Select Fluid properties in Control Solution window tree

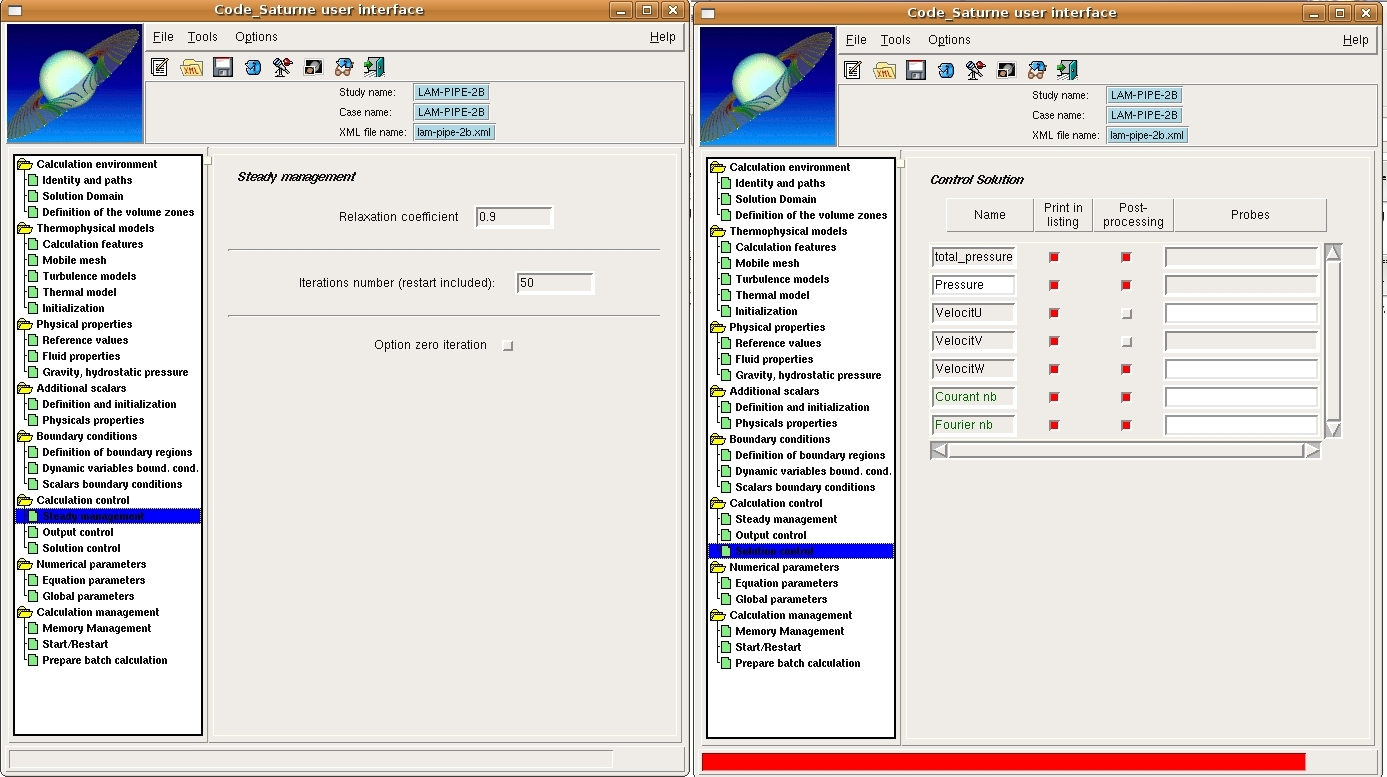774,359
